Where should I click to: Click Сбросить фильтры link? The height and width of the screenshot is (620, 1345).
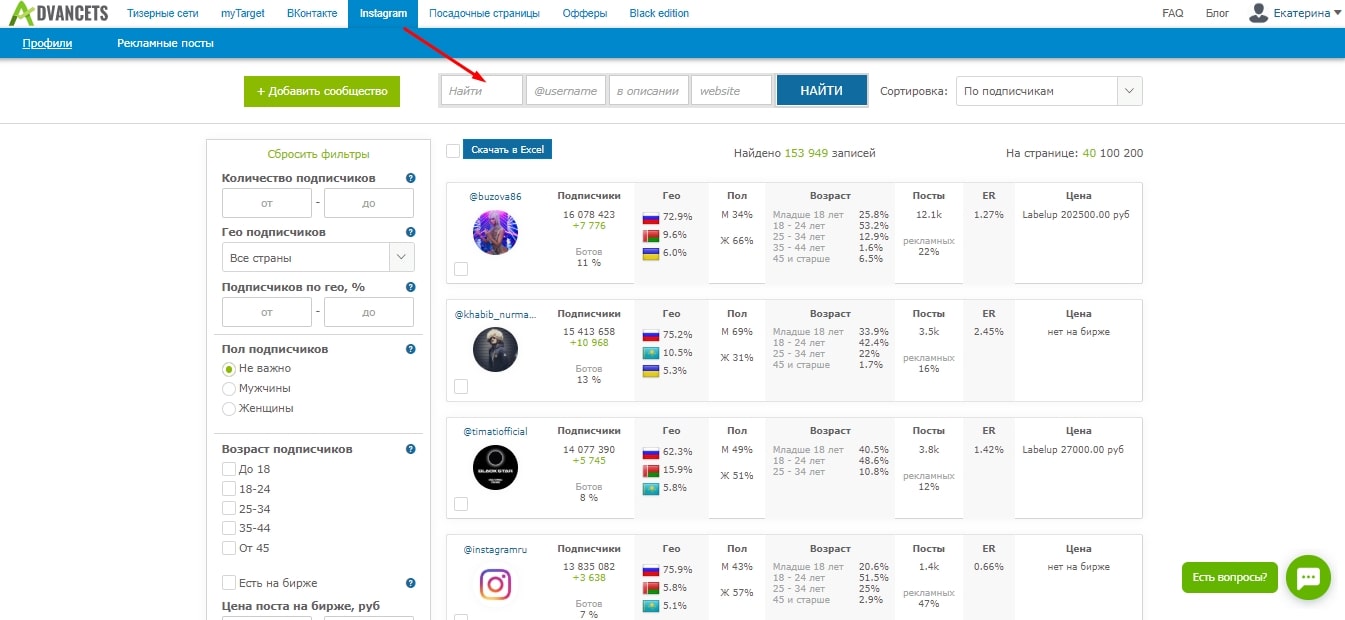pyautogui.click(x=318, y=154)
